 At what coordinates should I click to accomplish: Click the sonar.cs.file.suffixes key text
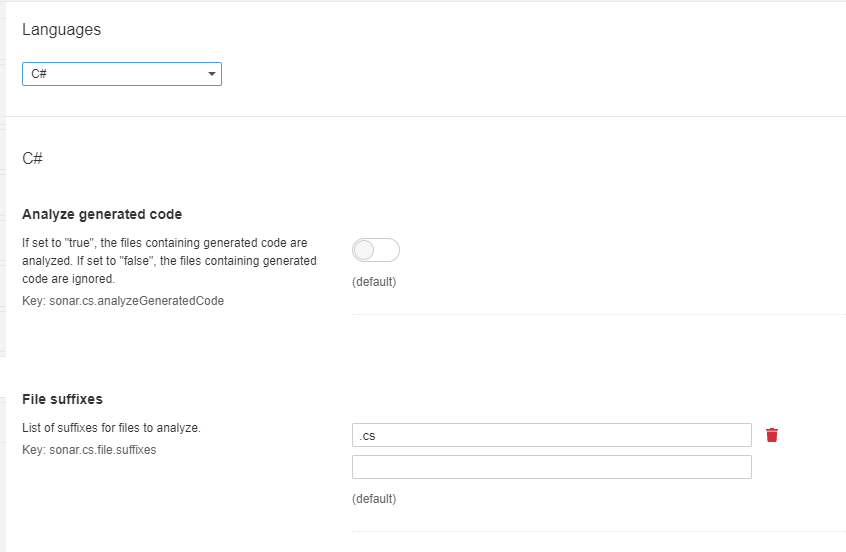(89, 450)
